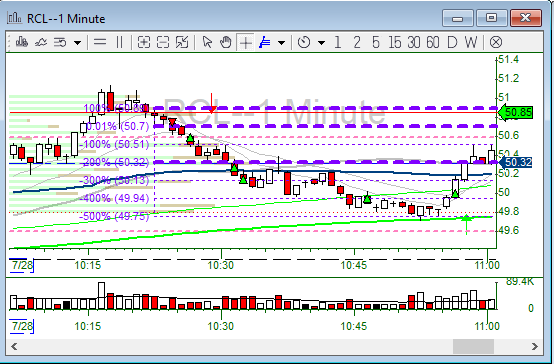Select the blue Fibonacci lines tool
This screenshot has height=364, width=554.
[265, 42]
